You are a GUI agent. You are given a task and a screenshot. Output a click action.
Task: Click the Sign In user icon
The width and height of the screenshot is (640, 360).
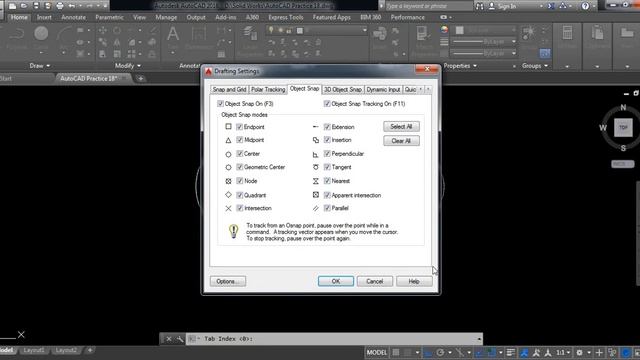click(492, 6)
